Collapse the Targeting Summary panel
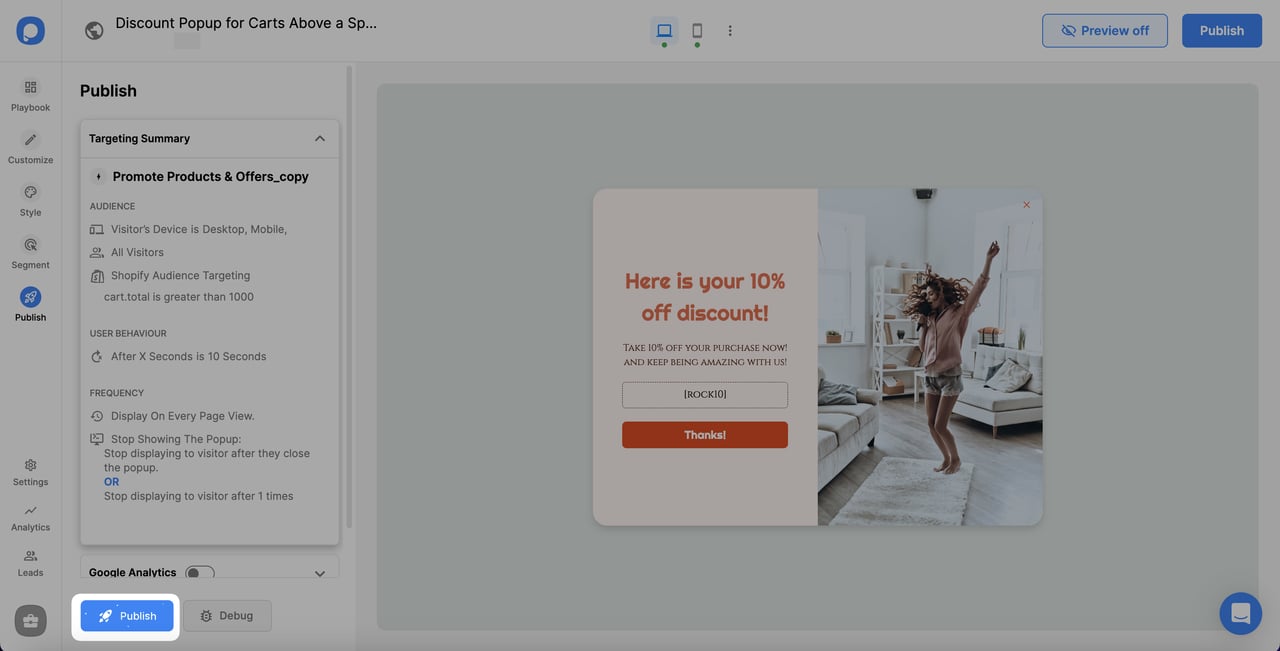This screenshot has height=651, width=1280. 320,138
